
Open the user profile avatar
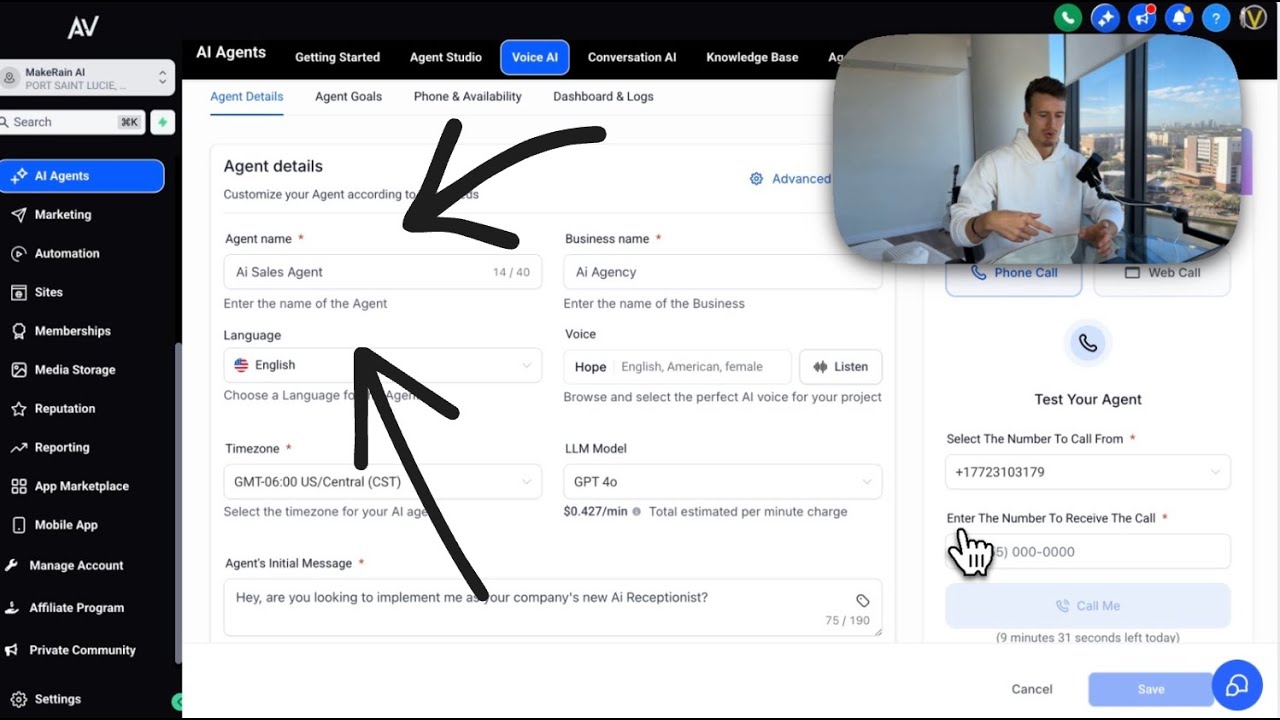click(x=1253, y=17)
